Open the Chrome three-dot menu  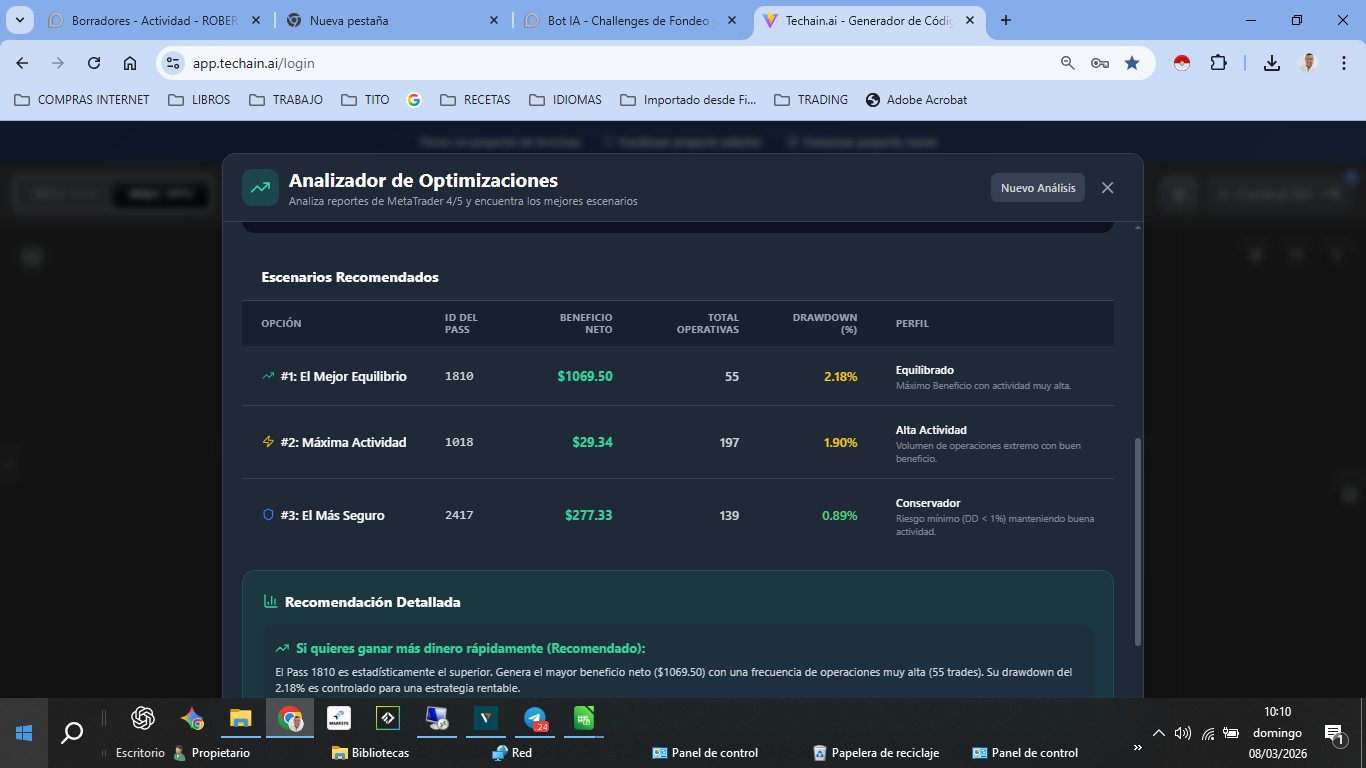(x=1341, y=63)
